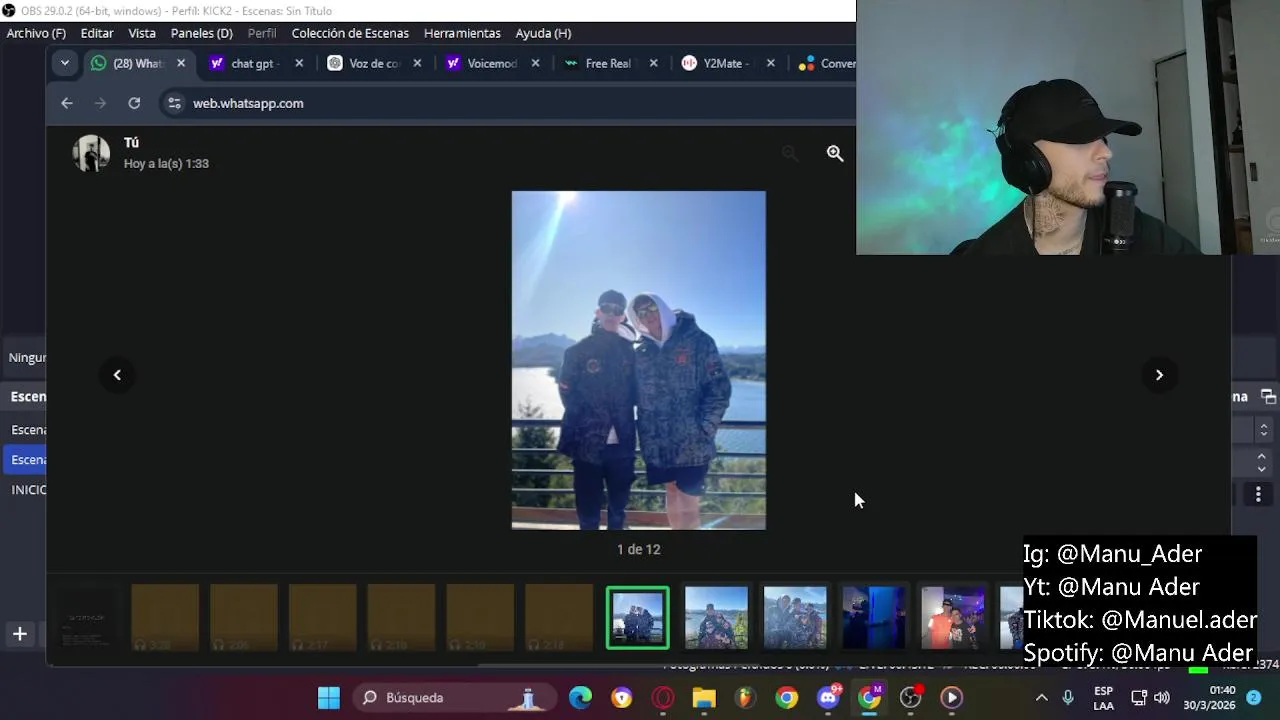Click the main enlarged couple photo

[639, 360]
